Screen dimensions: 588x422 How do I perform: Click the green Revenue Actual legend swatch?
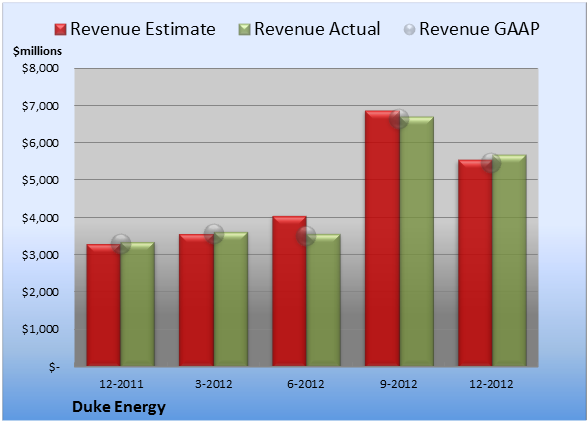pos(244,30)
